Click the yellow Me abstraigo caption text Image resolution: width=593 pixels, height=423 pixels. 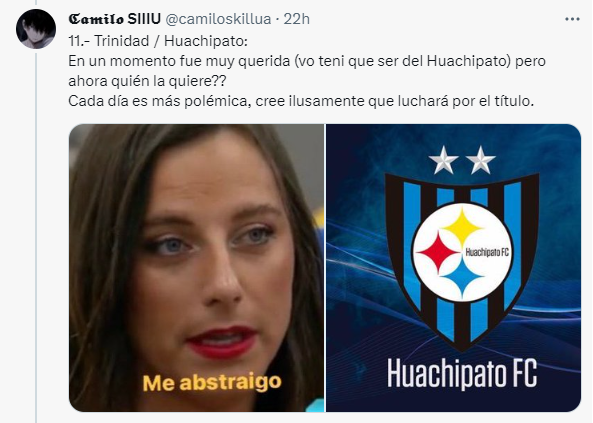click(x=212, y=383)
